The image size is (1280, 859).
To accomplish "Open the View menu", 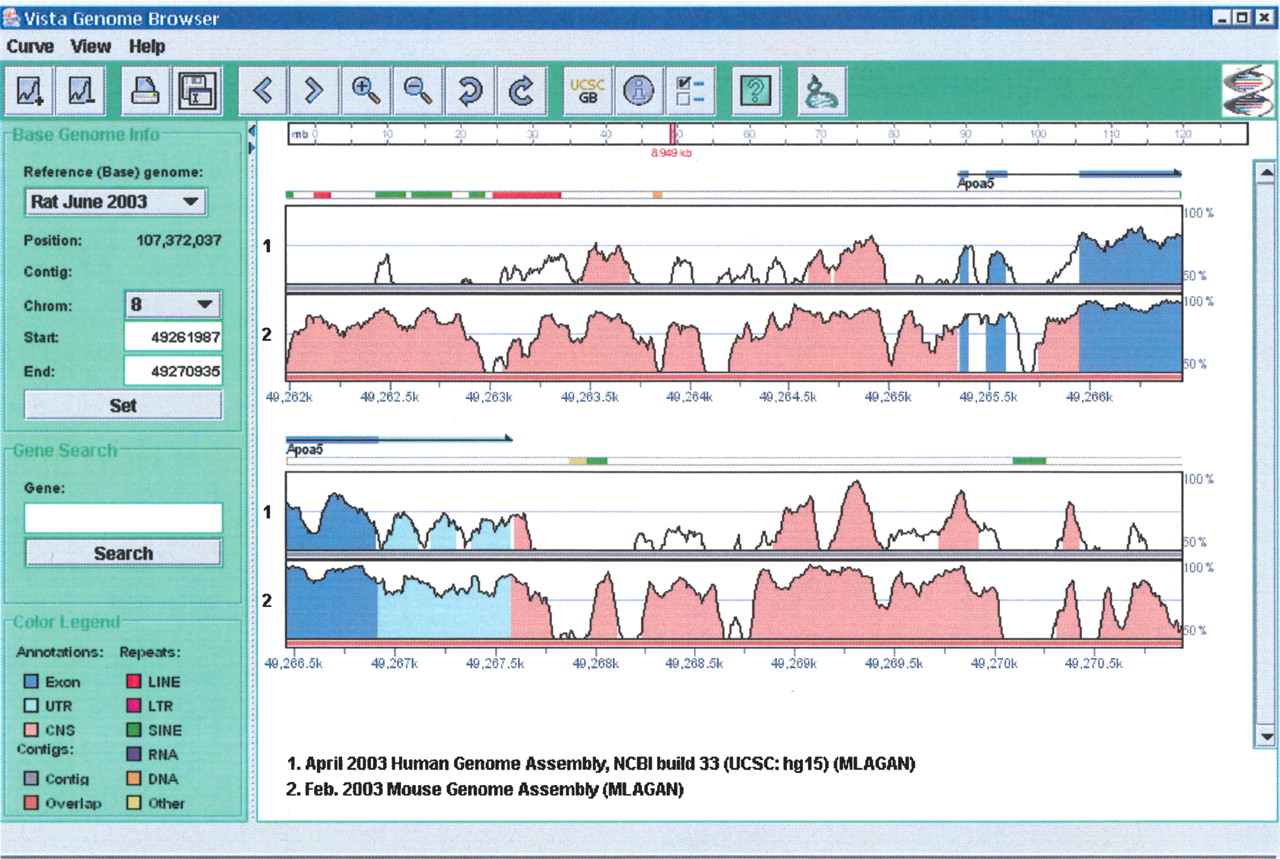I will tap(91, 46).
